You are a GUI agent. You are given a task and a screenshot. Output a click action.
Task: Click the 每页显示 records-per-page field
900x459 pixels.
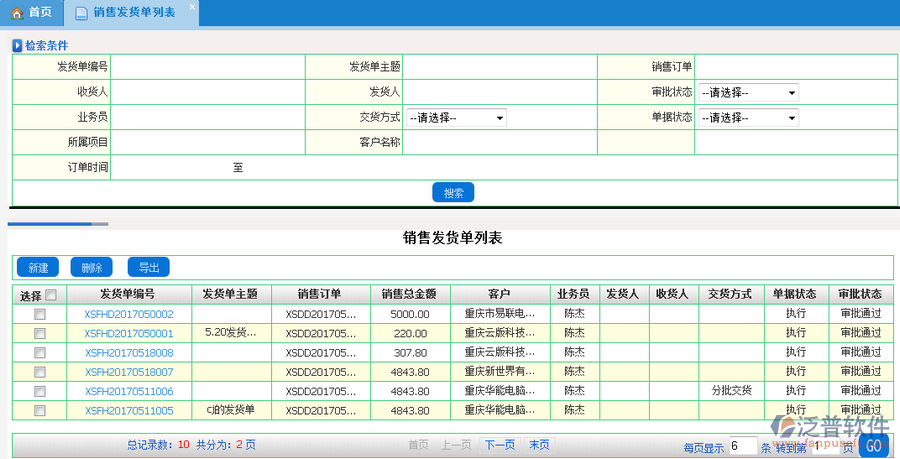[x=742, y=446]
